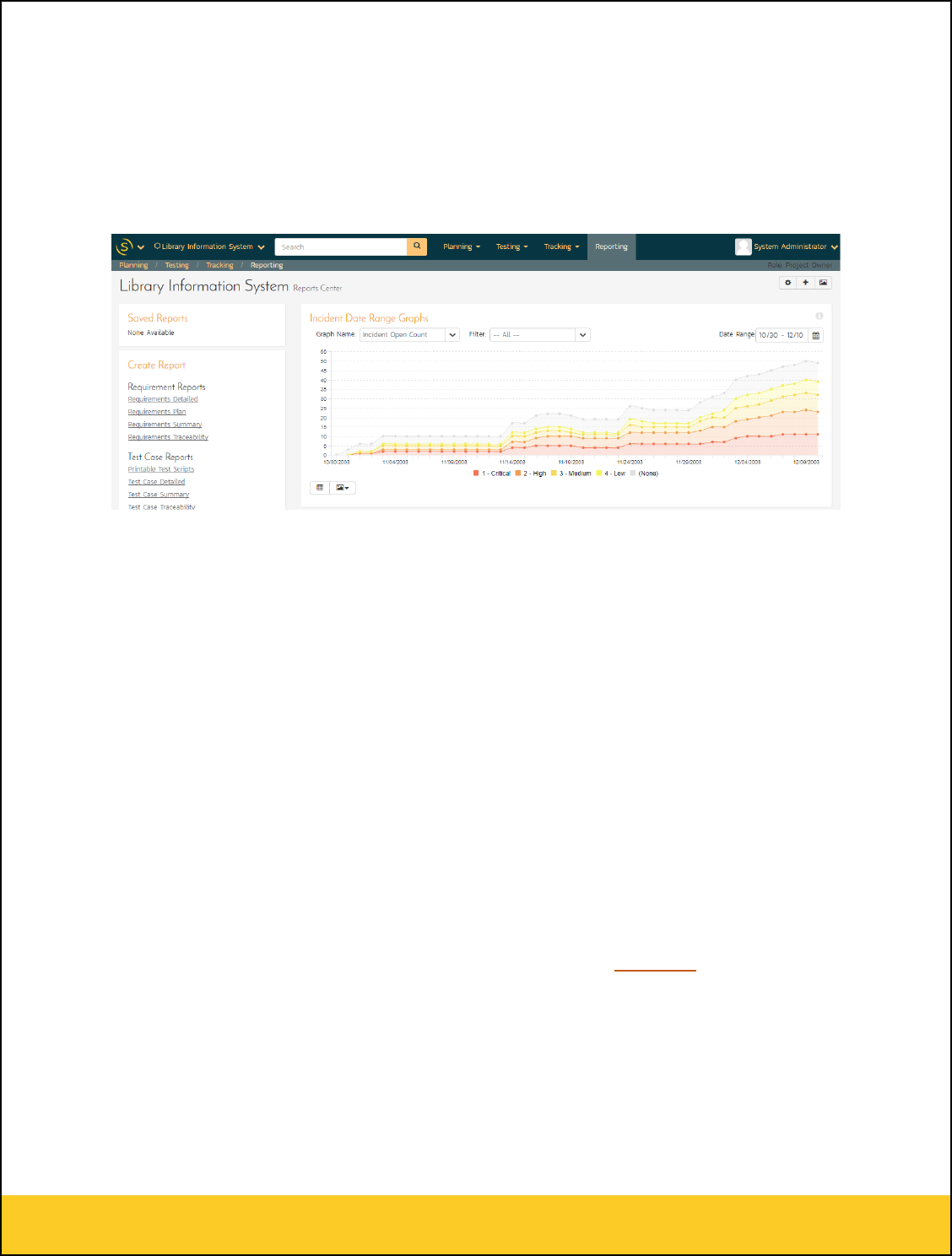Viewport: 952px width, 1256px height.
Task: Click the image export icon at top right
Action: 823,283
